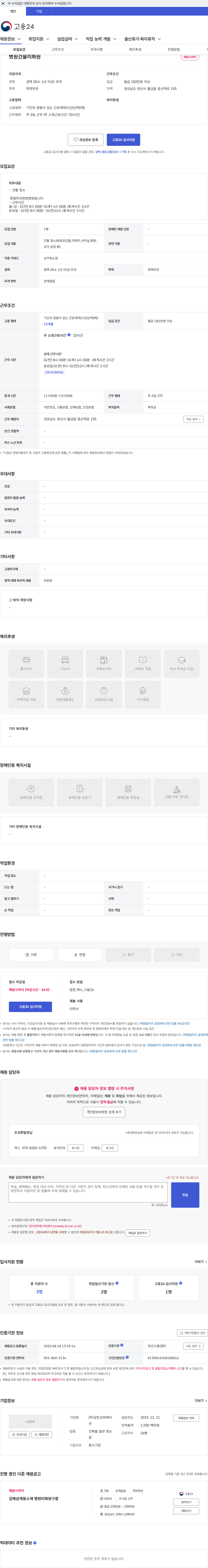
Task: Expand the 취업지원 menu
Action: [x=39, y=39]
